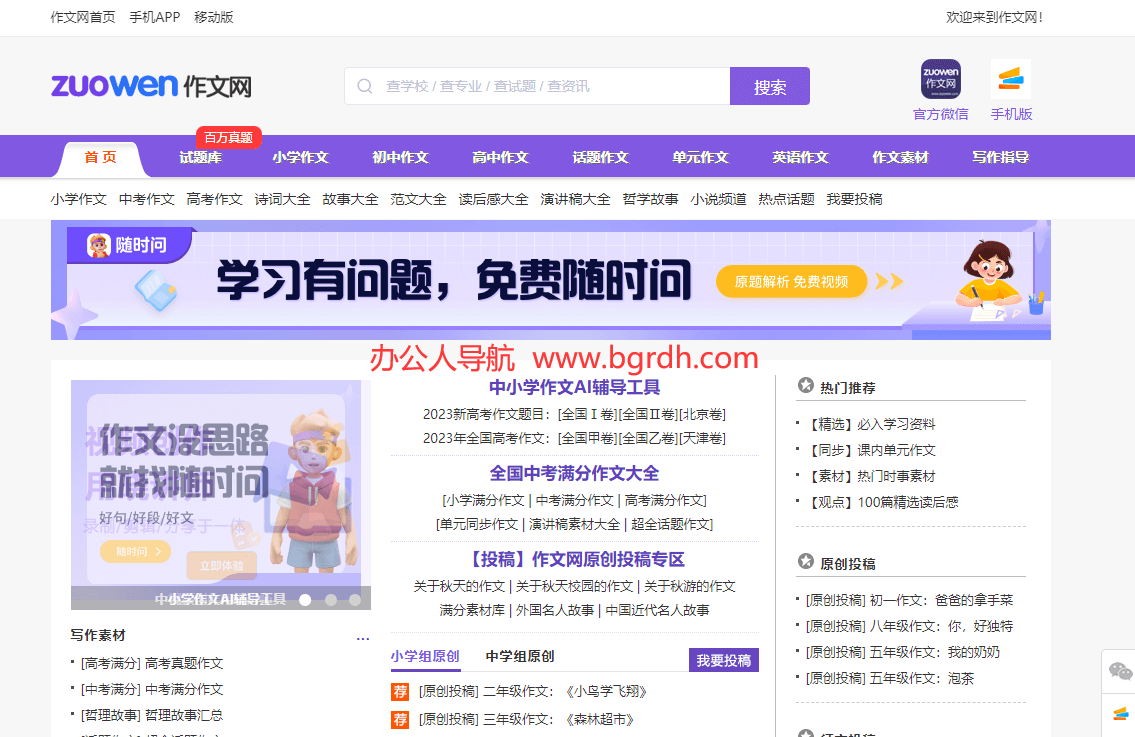Viewport: 1135px width, 737px height.
Task: Select the second carousel indicator dot
Action: click(332, 600)
